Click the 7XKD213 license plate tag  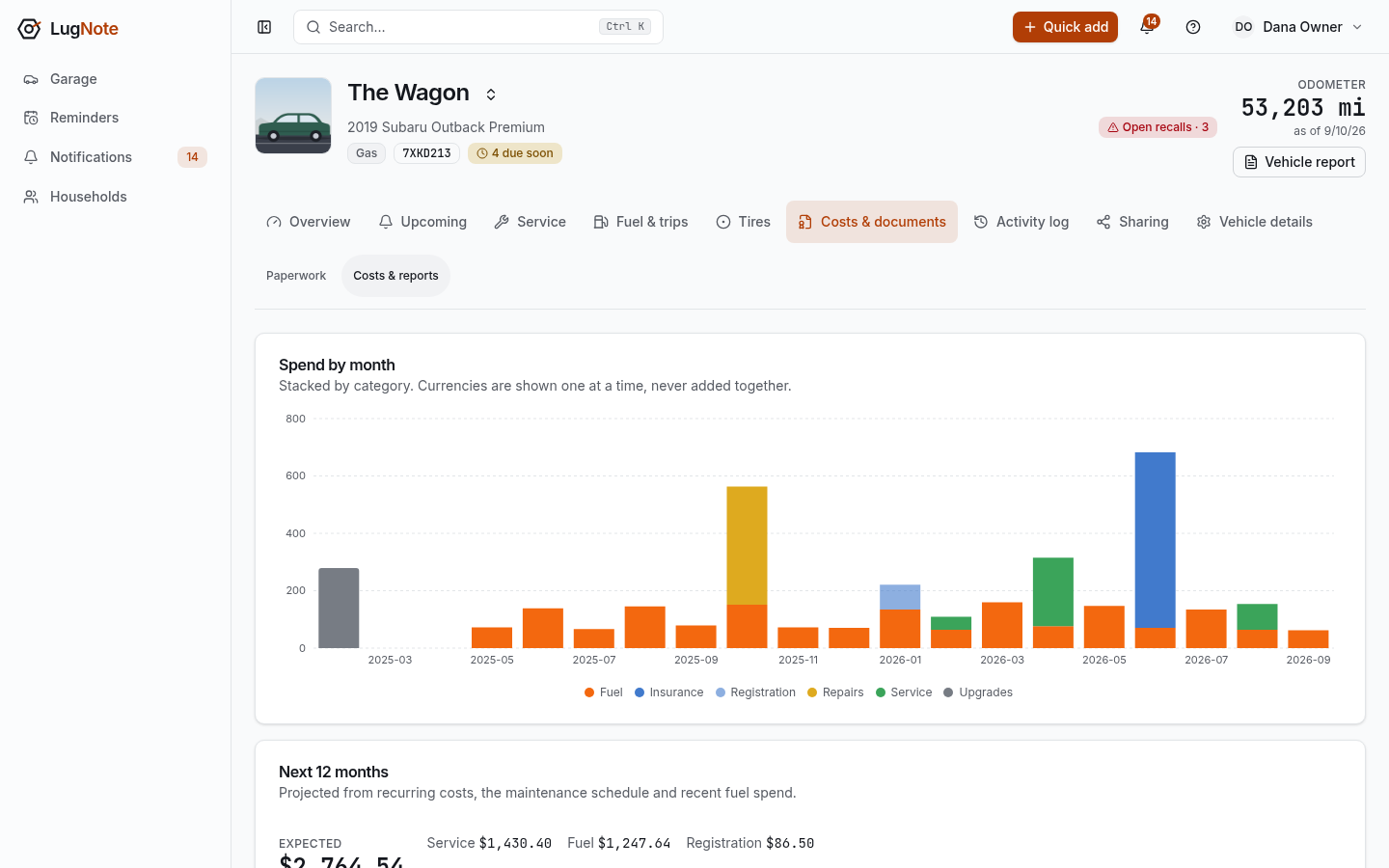426,153
